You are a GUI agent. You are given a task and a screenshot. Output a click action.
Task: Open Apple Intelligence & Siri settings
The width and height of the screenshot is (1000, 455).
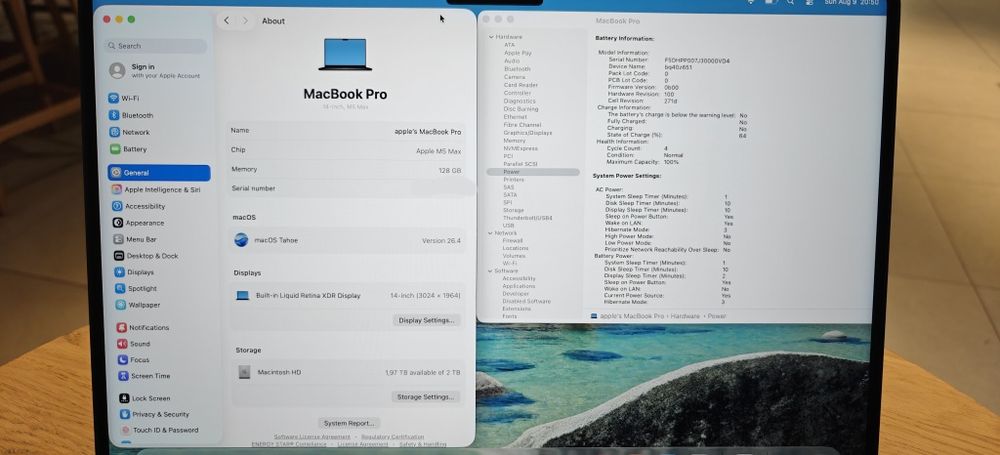tap(156, 190)
